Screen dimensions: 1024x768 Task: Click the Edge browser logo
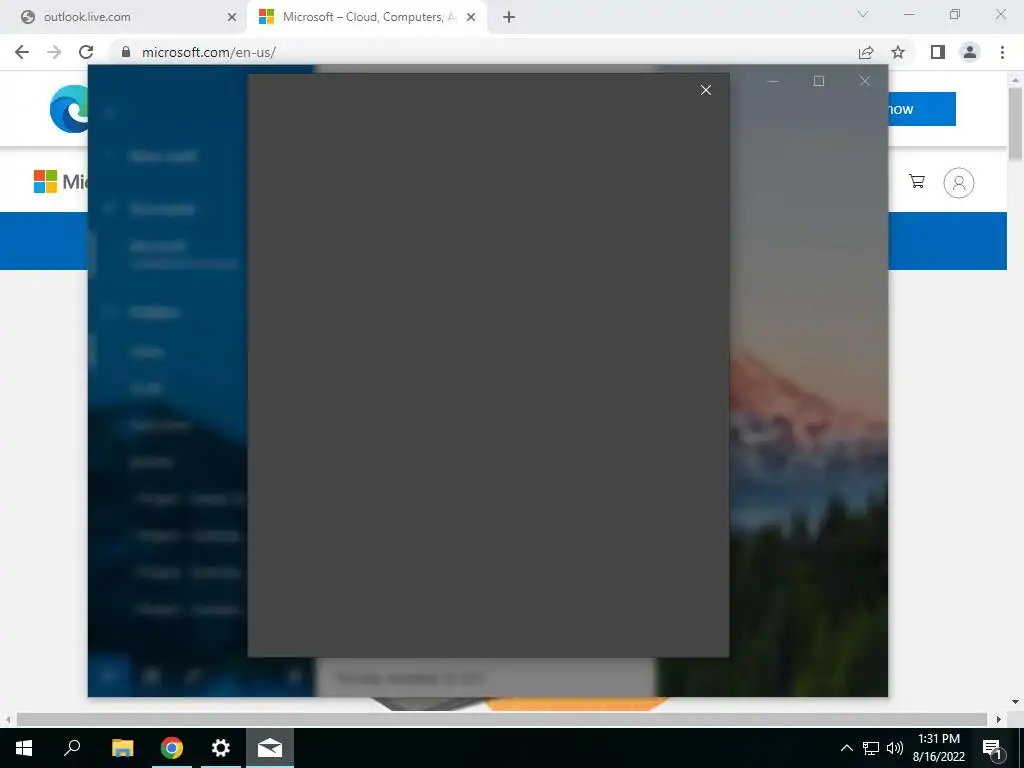69,108
